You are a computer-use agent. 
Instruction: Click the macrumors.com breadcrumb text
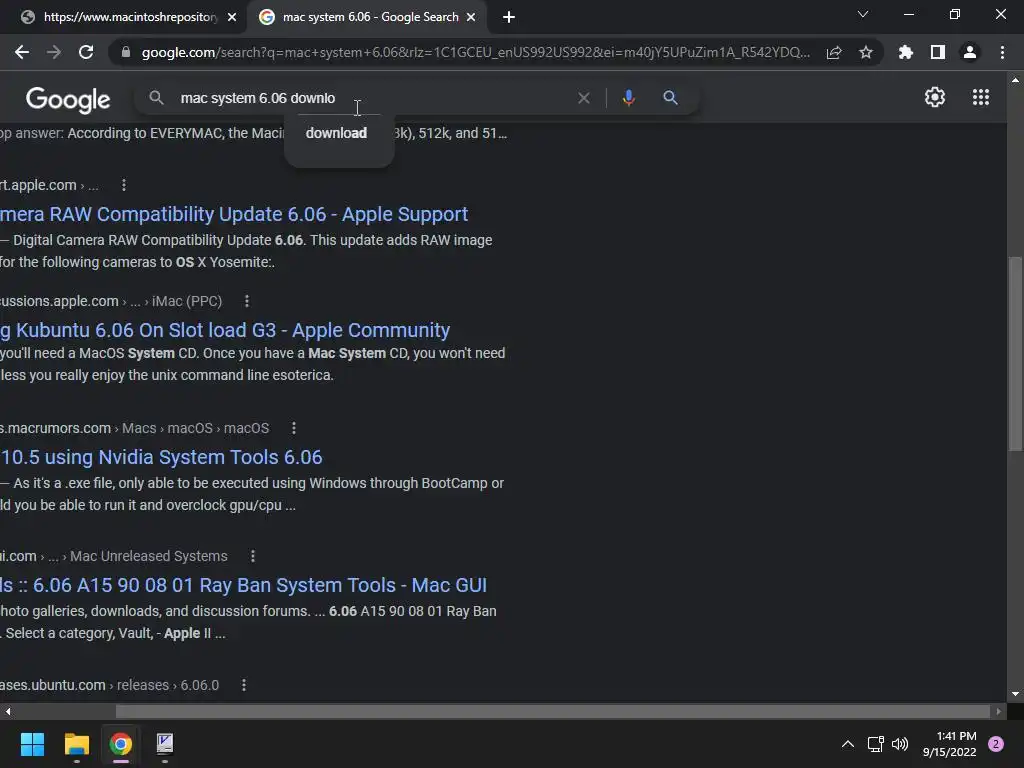[56, 428]
